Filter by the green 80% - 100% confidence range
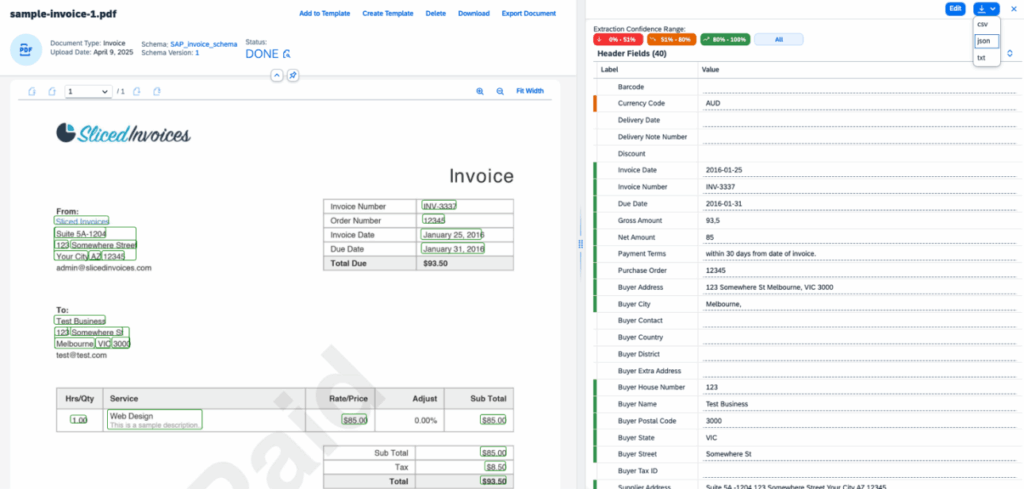Image resolution: width=1024 pixels, height=489 pixels. click(725, 39)
